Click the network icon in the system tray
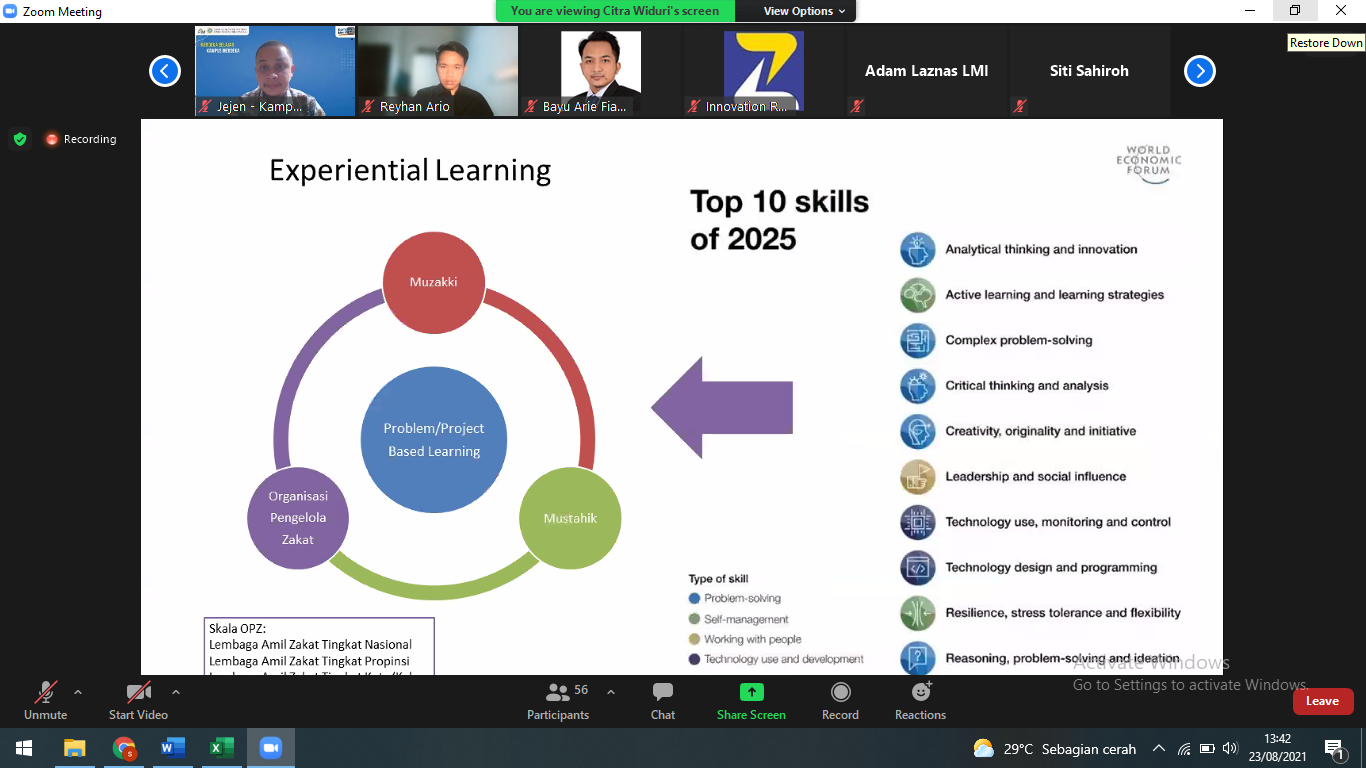 pos(1184,748)
